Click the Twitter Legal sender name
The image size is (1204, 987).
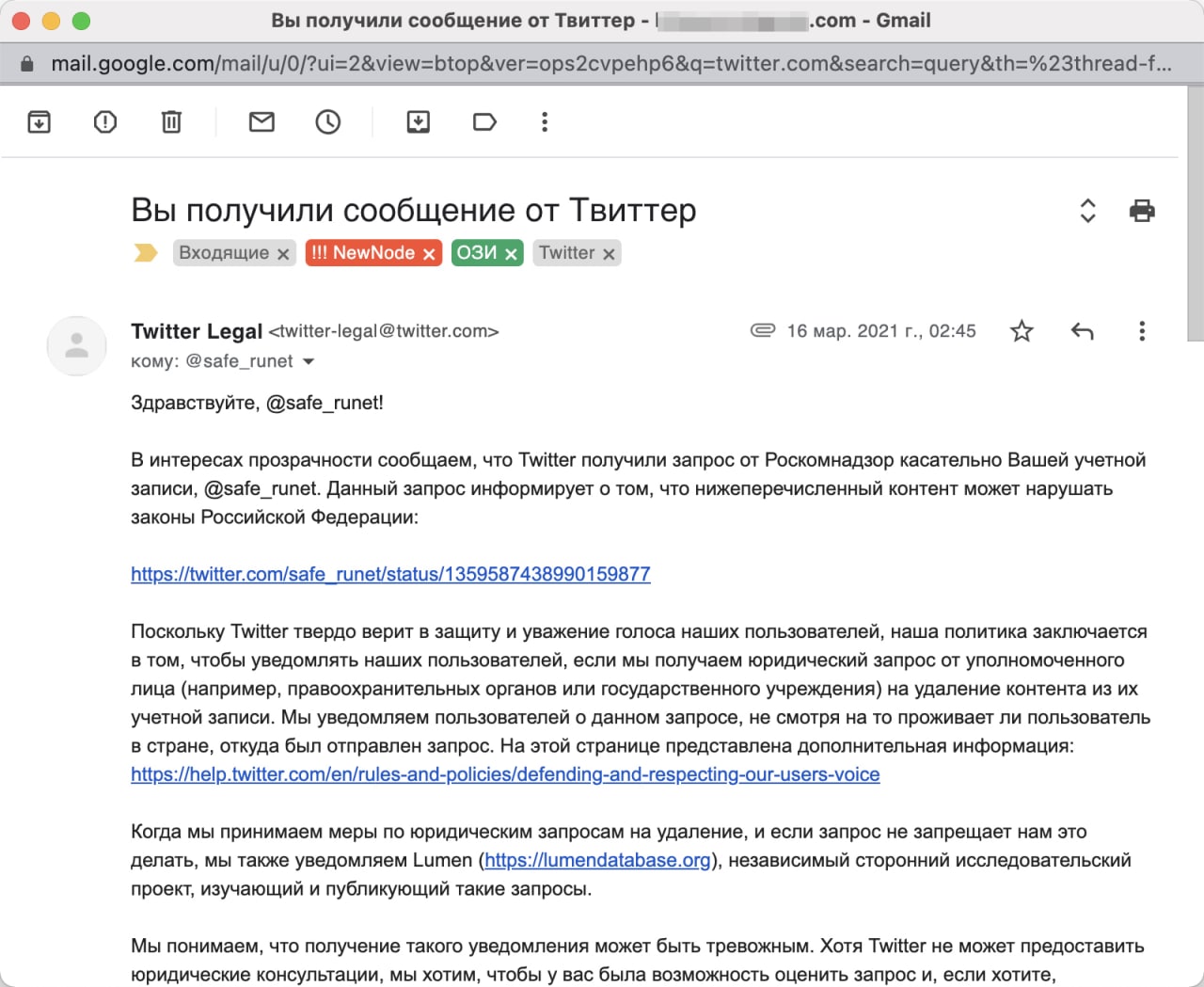click(x=197, y=331)
